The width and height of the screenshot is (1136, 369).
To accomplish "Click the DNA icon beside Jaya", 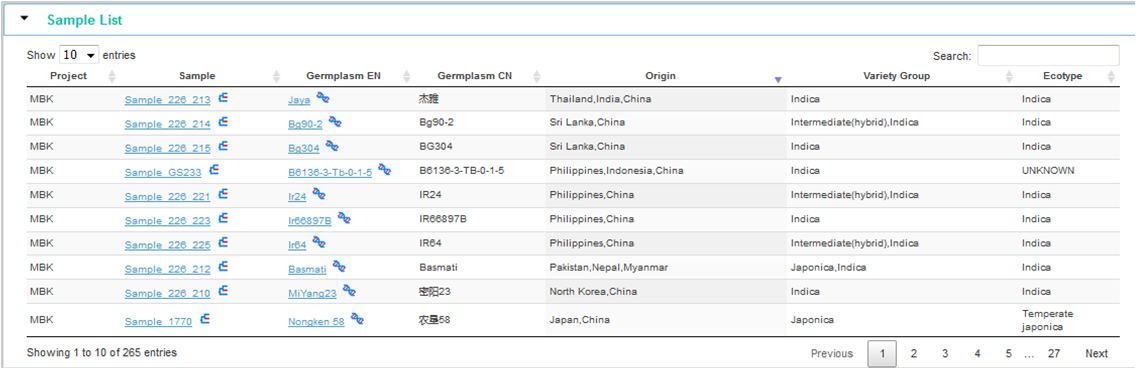I will coord(323,98).
